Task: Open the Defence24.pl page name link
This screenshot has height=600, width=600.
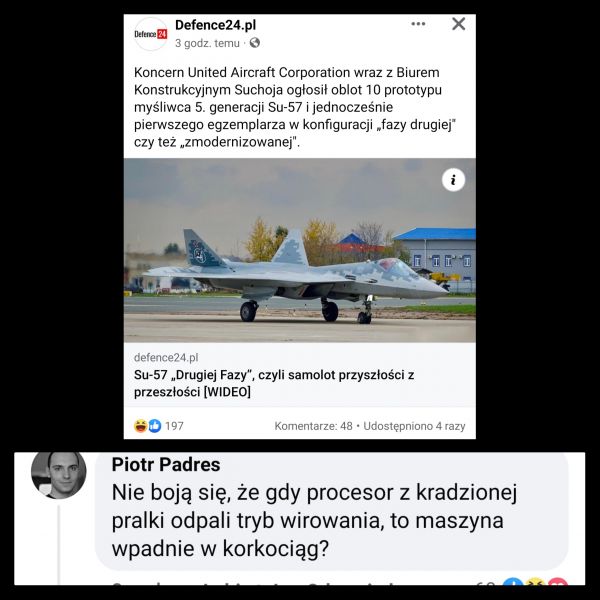Action: tap(215, 25)
